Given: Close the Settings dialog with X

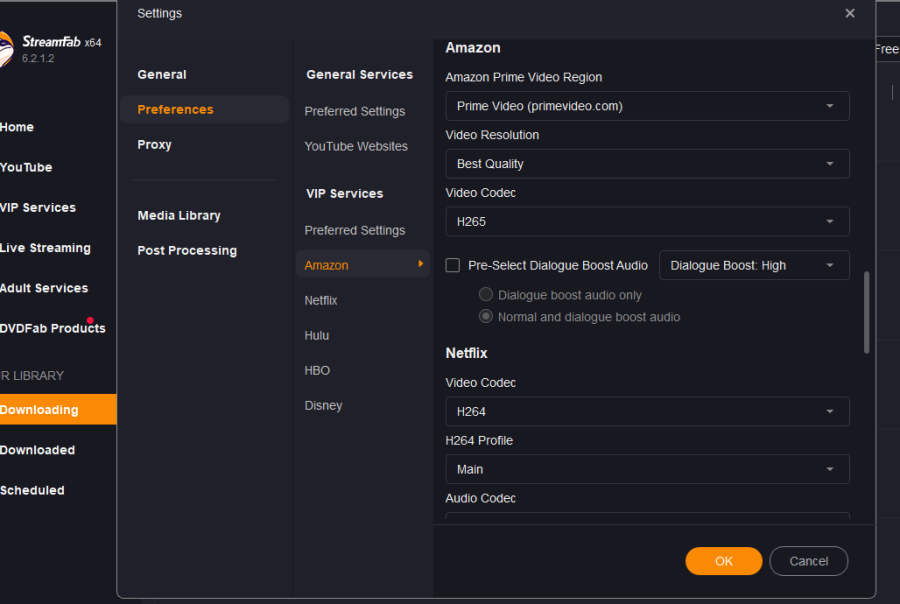Looking at the screenshot, I should coord(850,13).
